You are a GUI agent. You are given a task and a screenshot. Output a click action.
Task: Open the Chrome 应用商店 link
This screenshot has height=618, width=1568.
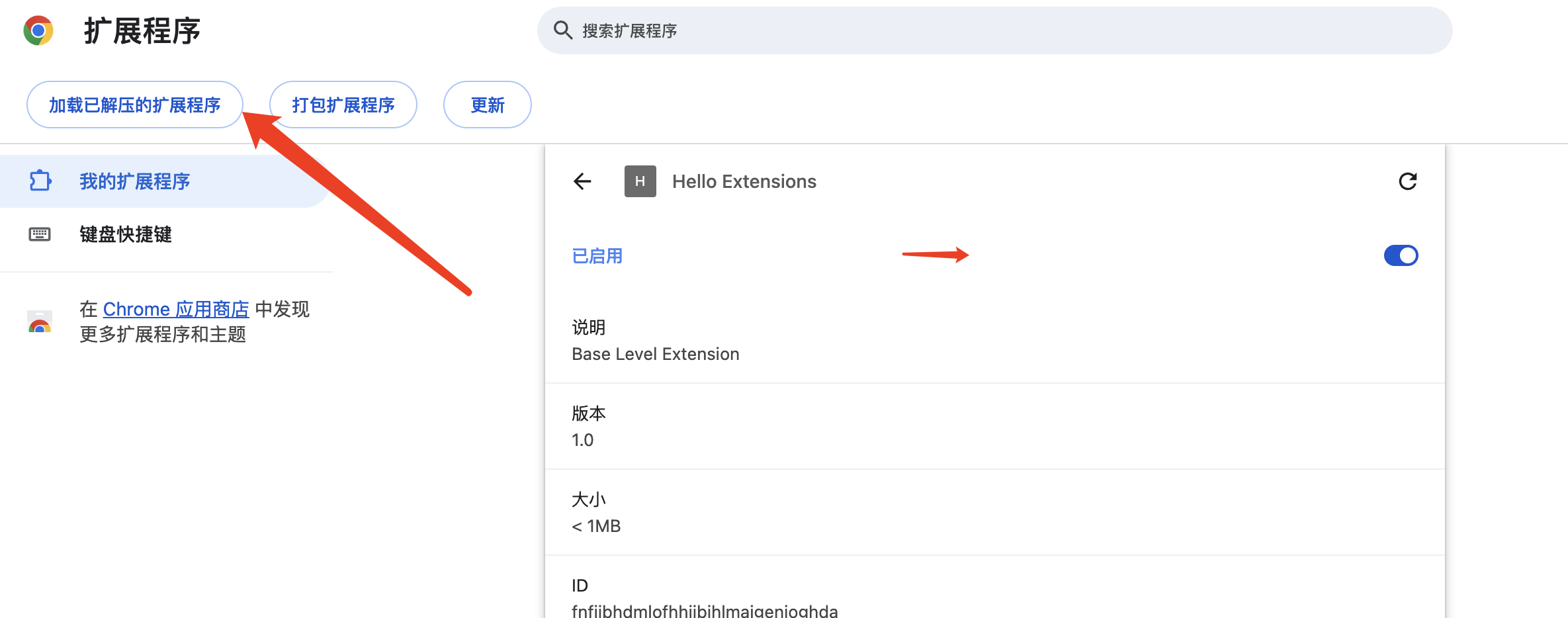pos(176,309)
